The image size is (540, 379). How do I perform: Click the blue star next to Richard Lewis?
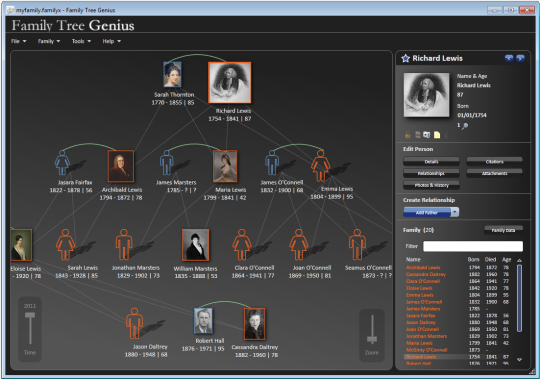coord(405,58)
